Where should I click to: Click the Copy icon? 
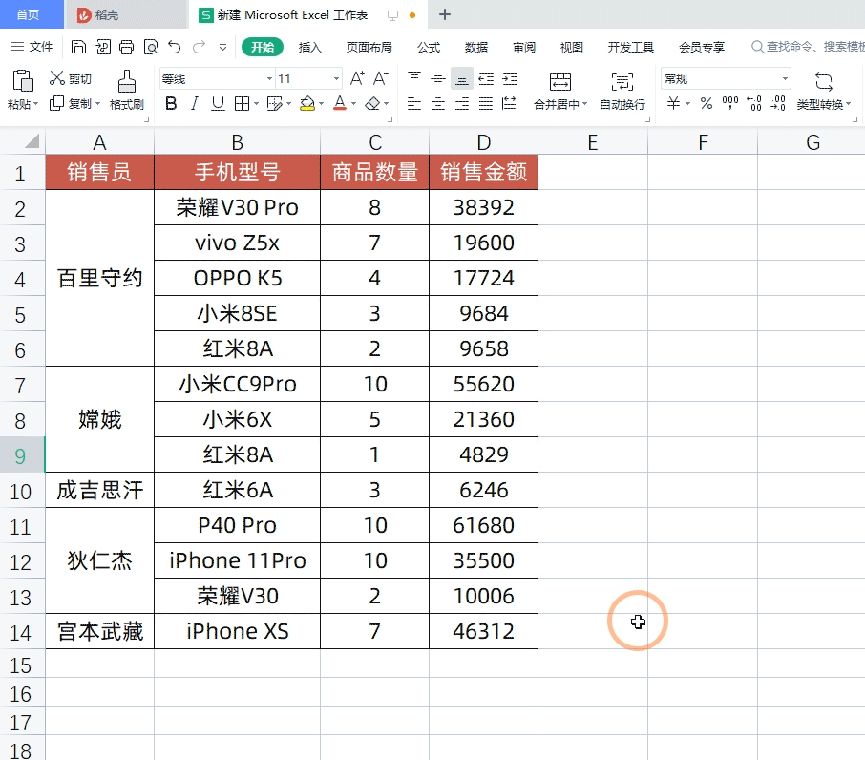pos(57,103)
